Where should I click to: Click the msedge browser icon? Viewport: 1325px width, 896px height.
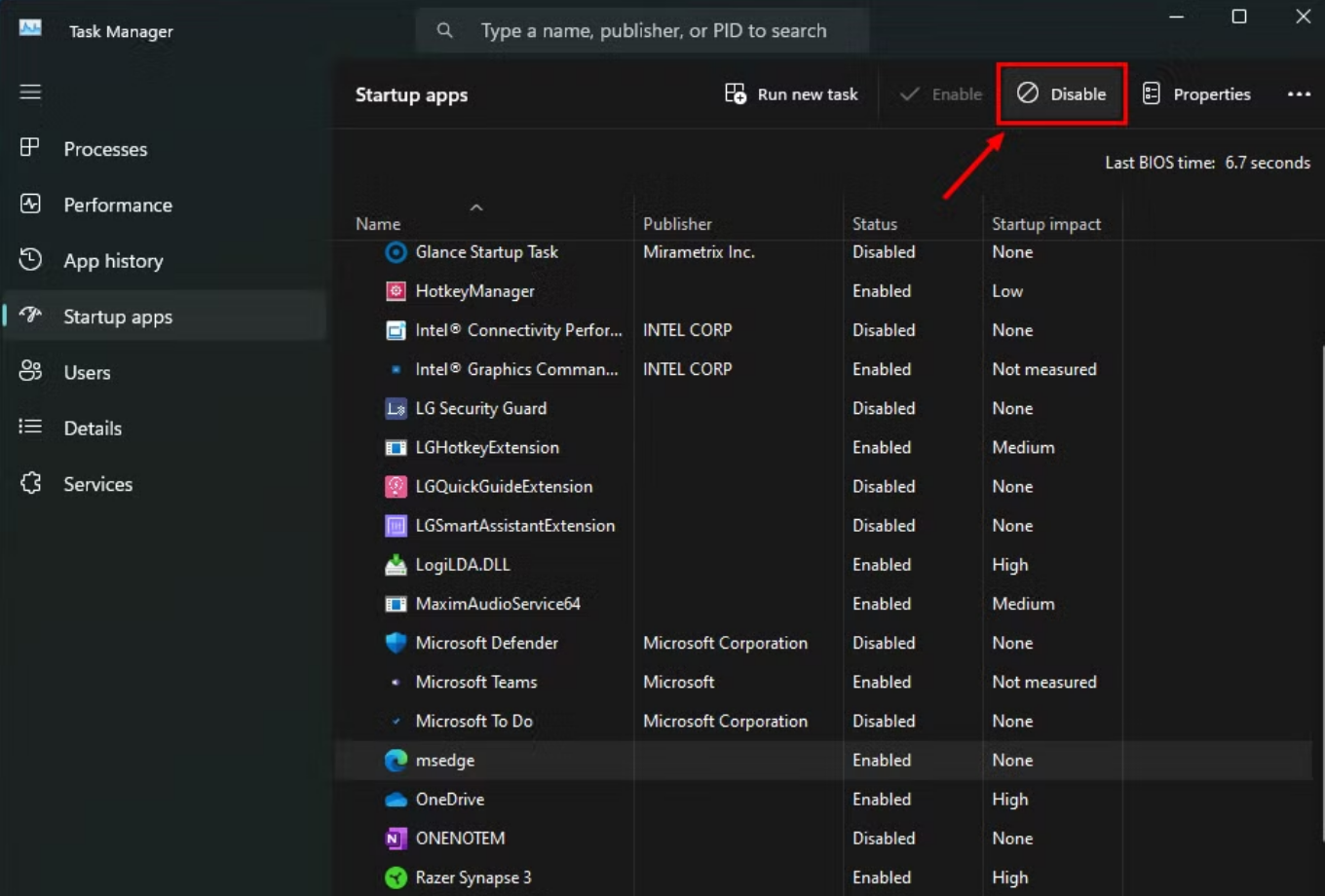coord(396,760)
